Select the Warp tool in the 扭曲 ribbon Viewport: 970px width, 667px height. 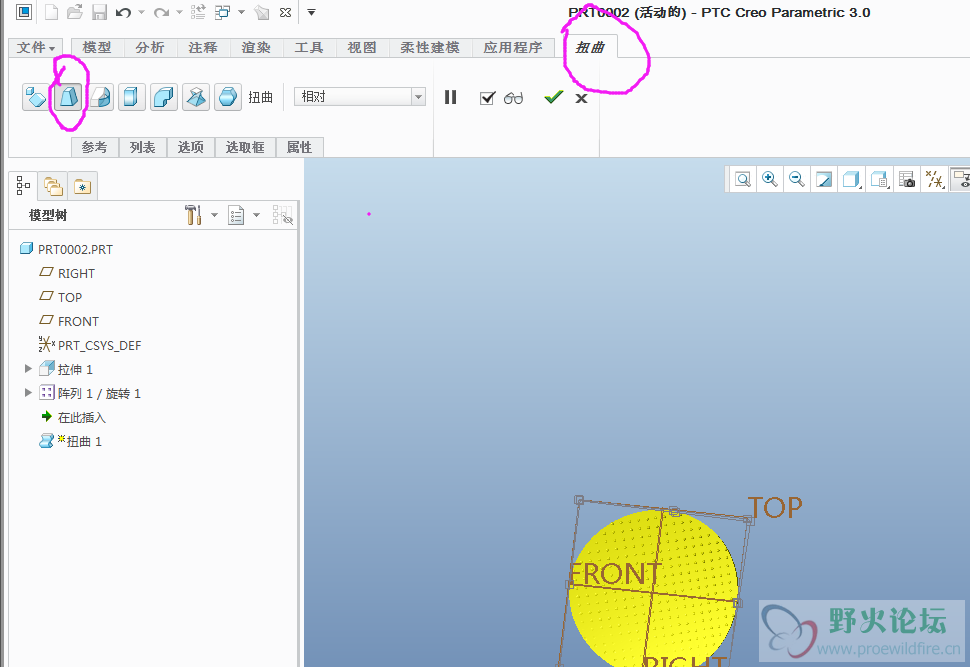coord(67,97)
